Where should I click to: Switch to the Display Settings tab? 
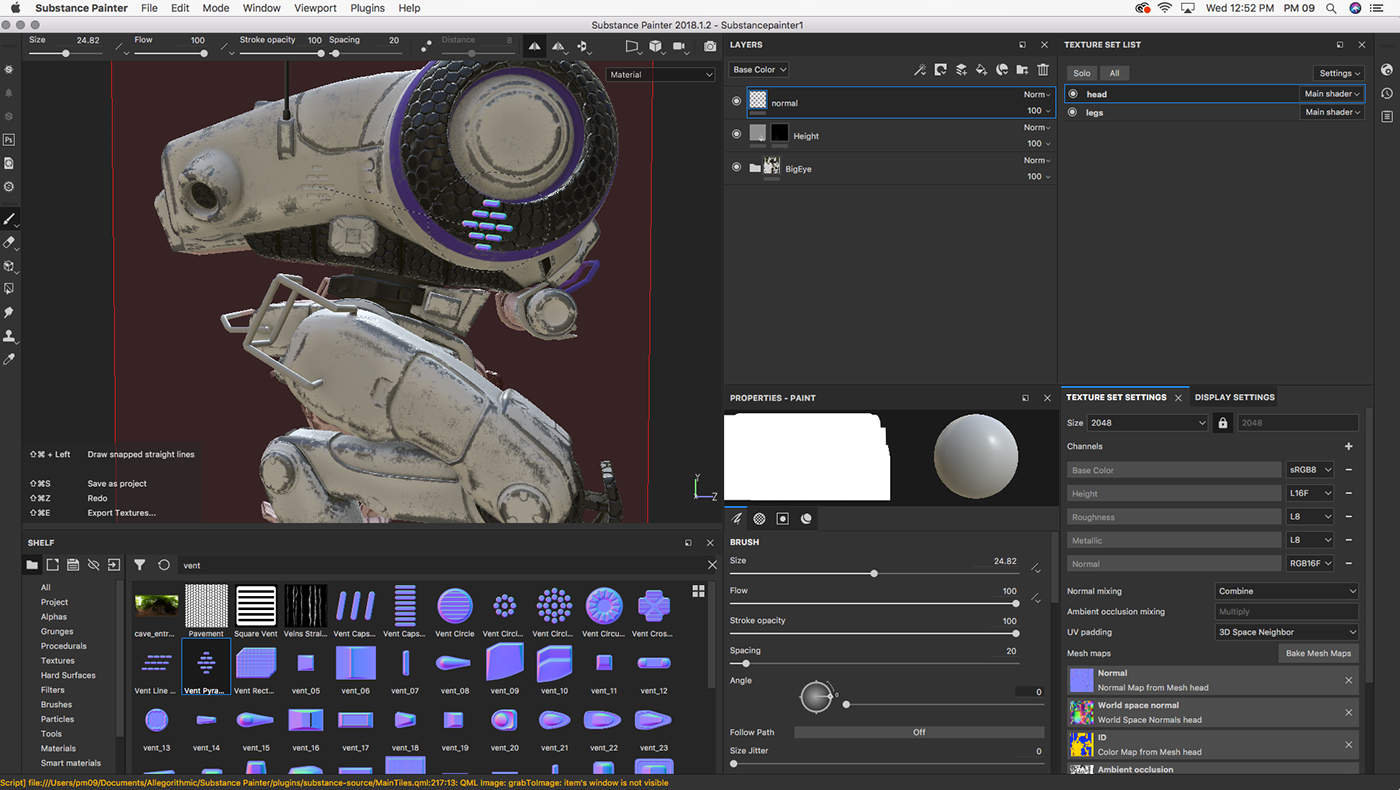pos(1234,397)
